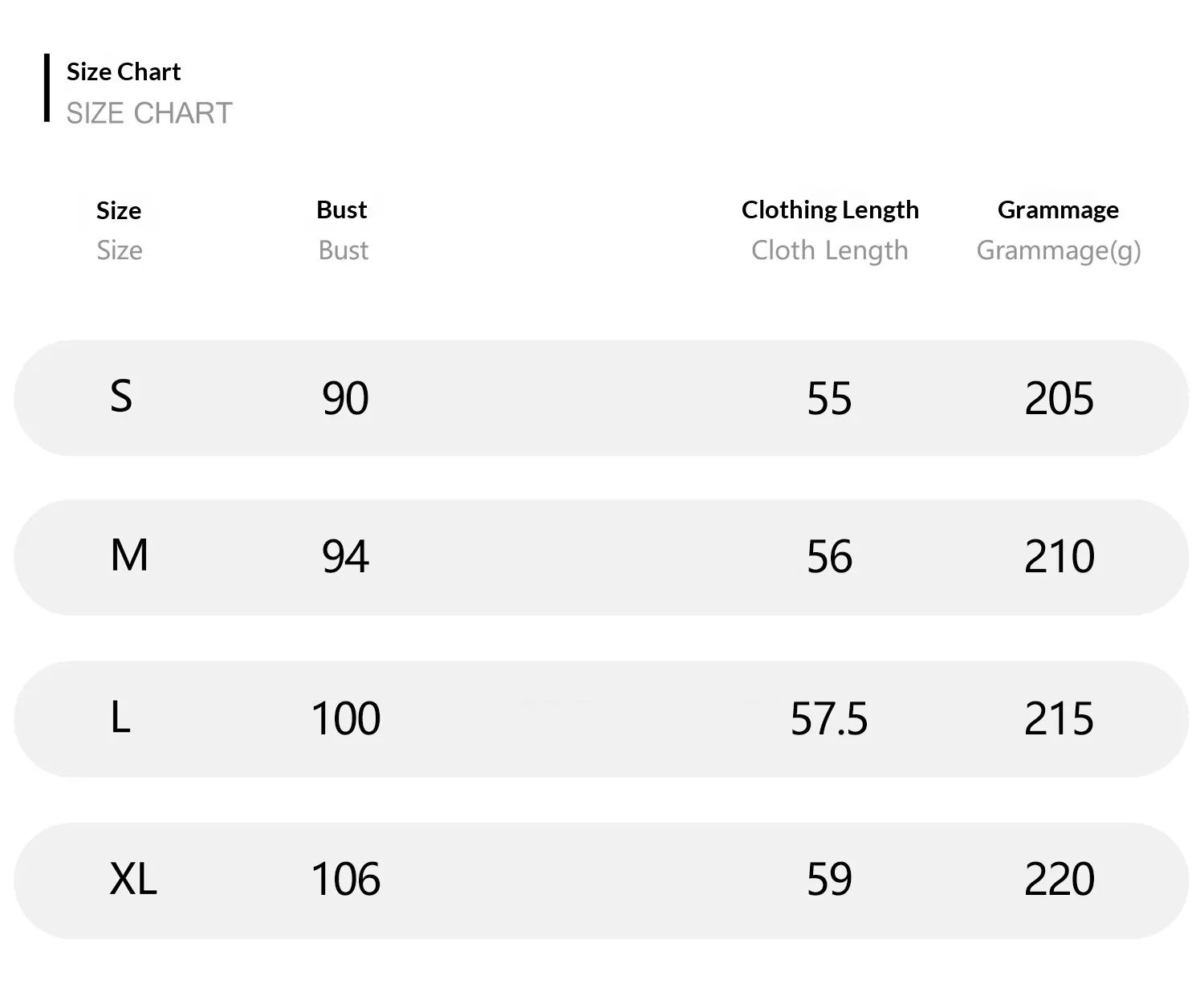Click the gray Cloth Length sublabel

pyautogui.click(x=830, y=251)
